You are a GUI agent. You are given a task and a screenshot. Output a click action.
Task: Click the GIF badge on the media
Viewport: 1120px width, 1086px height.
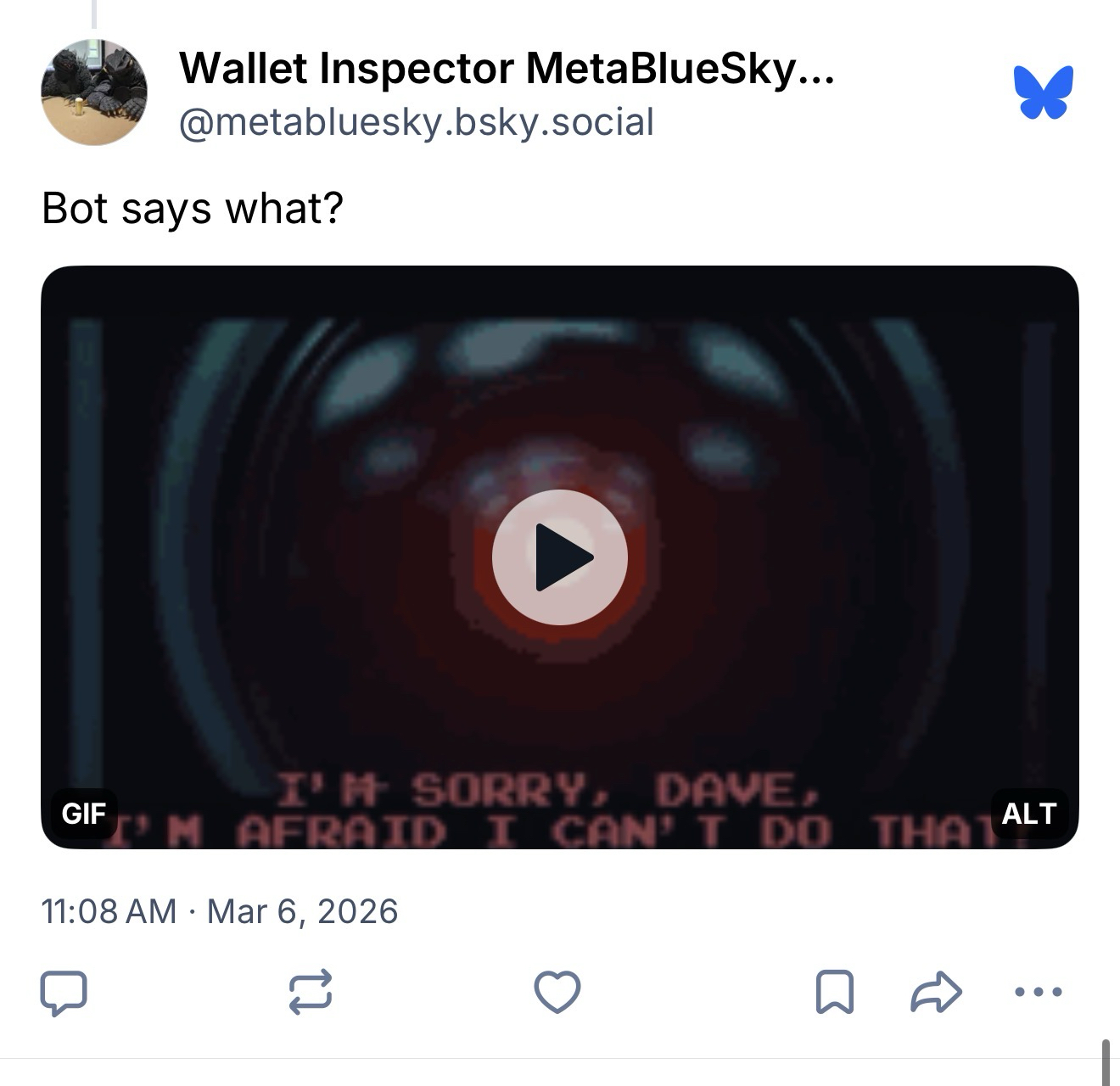(83, 814)
